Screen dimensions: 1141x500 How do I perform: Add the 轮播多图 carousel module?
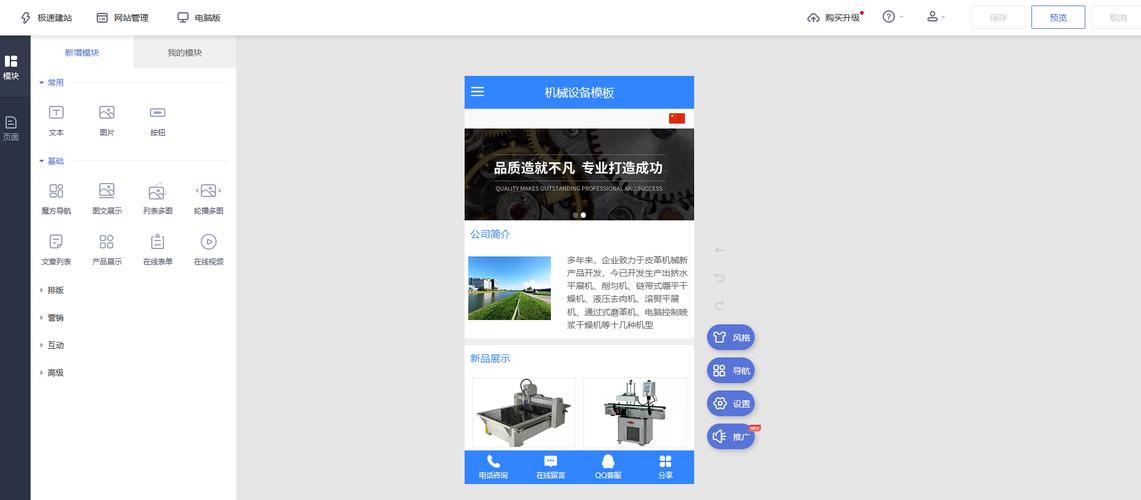209,199
